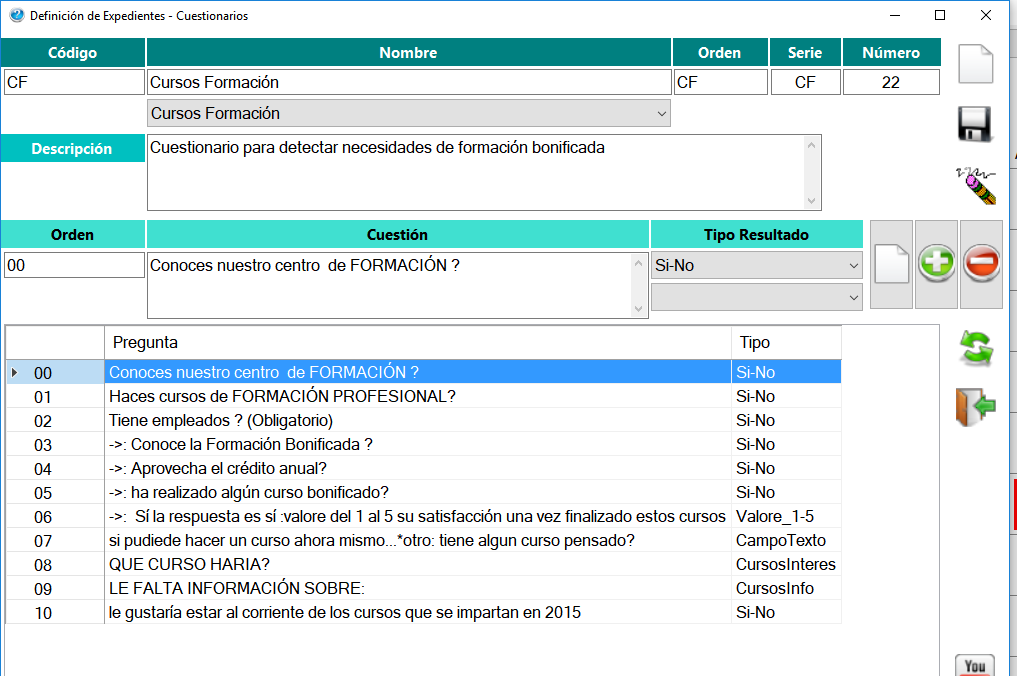Minimize the Cuestionarios window
Viewport: 1017px width, 676px height.
tap(895, 15)
